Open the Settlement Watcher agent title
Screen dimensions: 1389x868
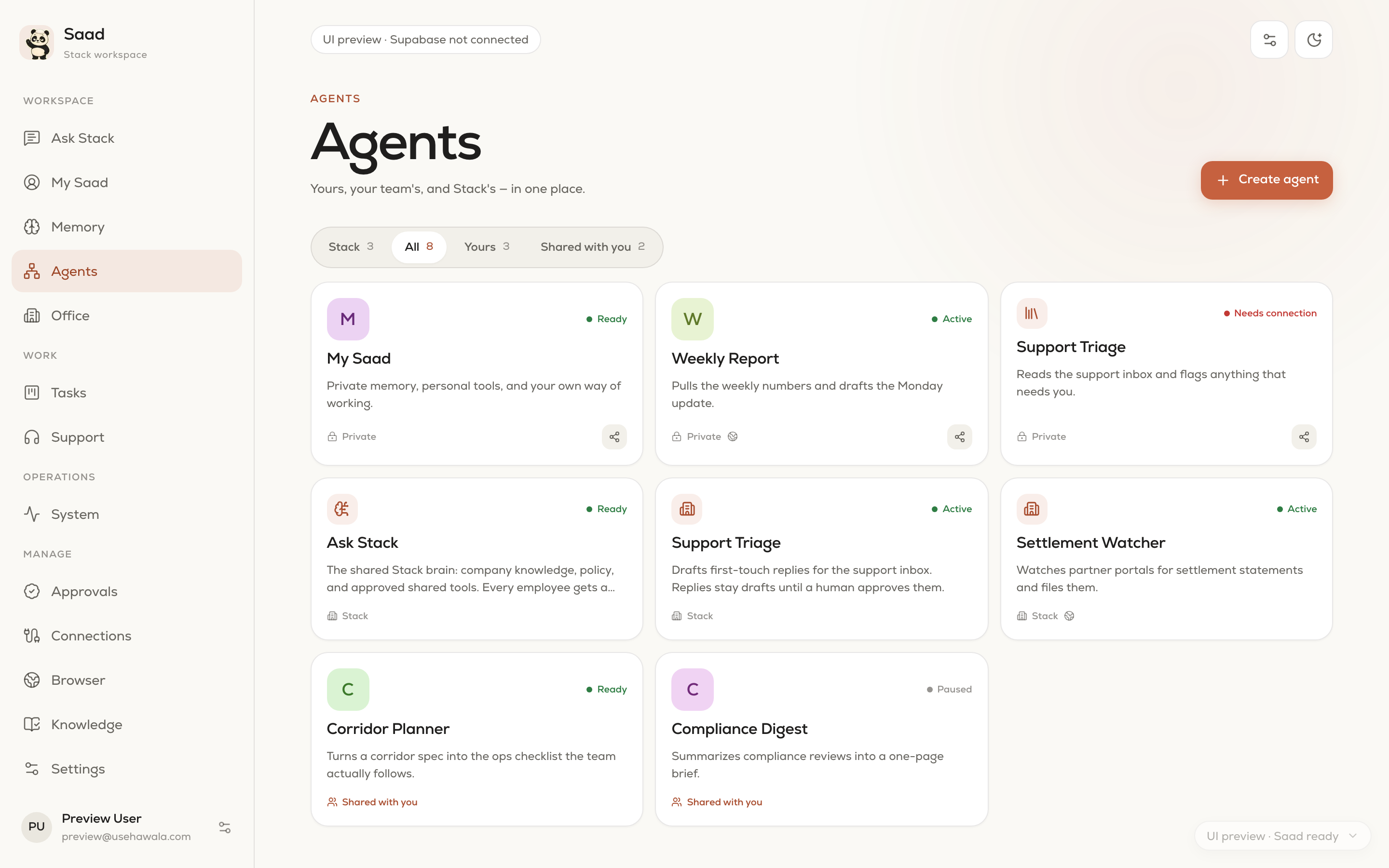(x=1090, y=543)
